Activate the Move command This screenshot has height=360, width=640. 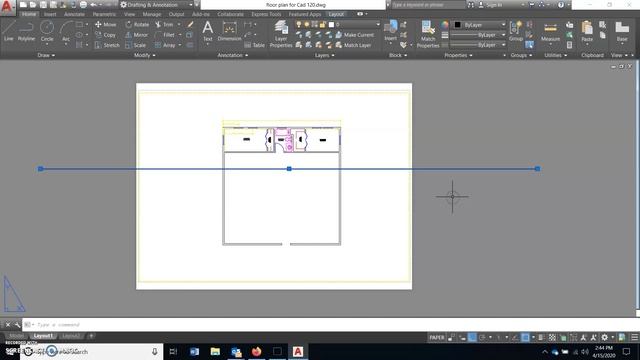coord(106,24)
